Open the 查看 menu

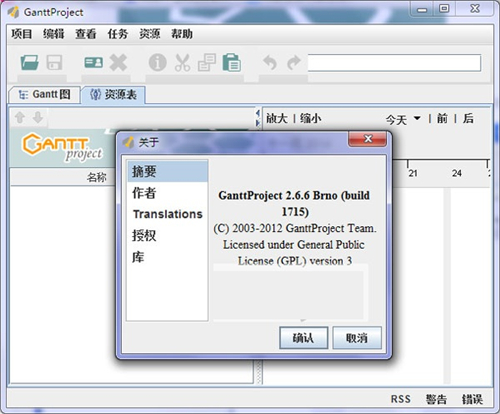coord(86,34)
